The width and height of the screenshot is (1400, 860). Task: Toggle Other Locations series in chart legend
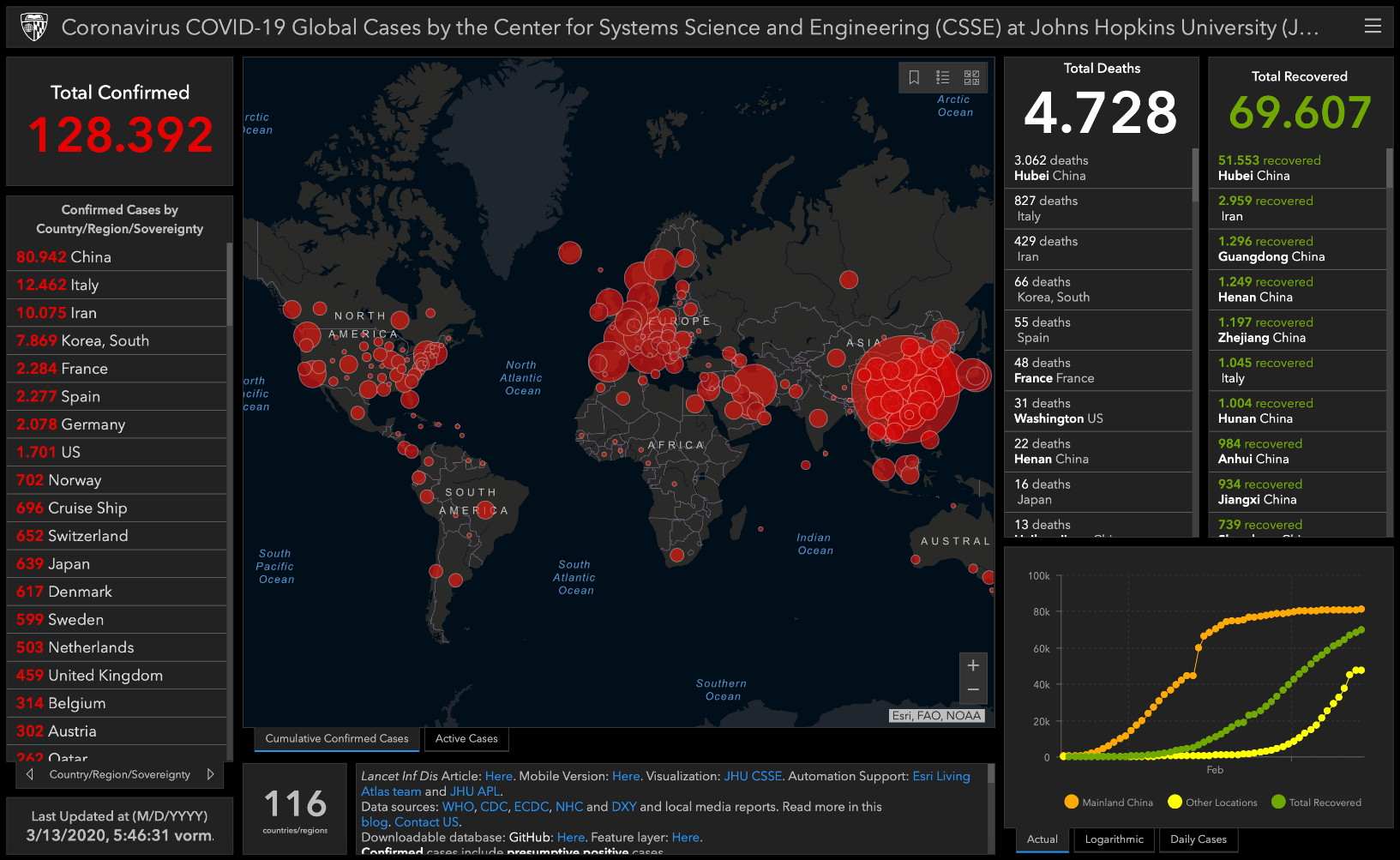click(x=1175, y=803)
